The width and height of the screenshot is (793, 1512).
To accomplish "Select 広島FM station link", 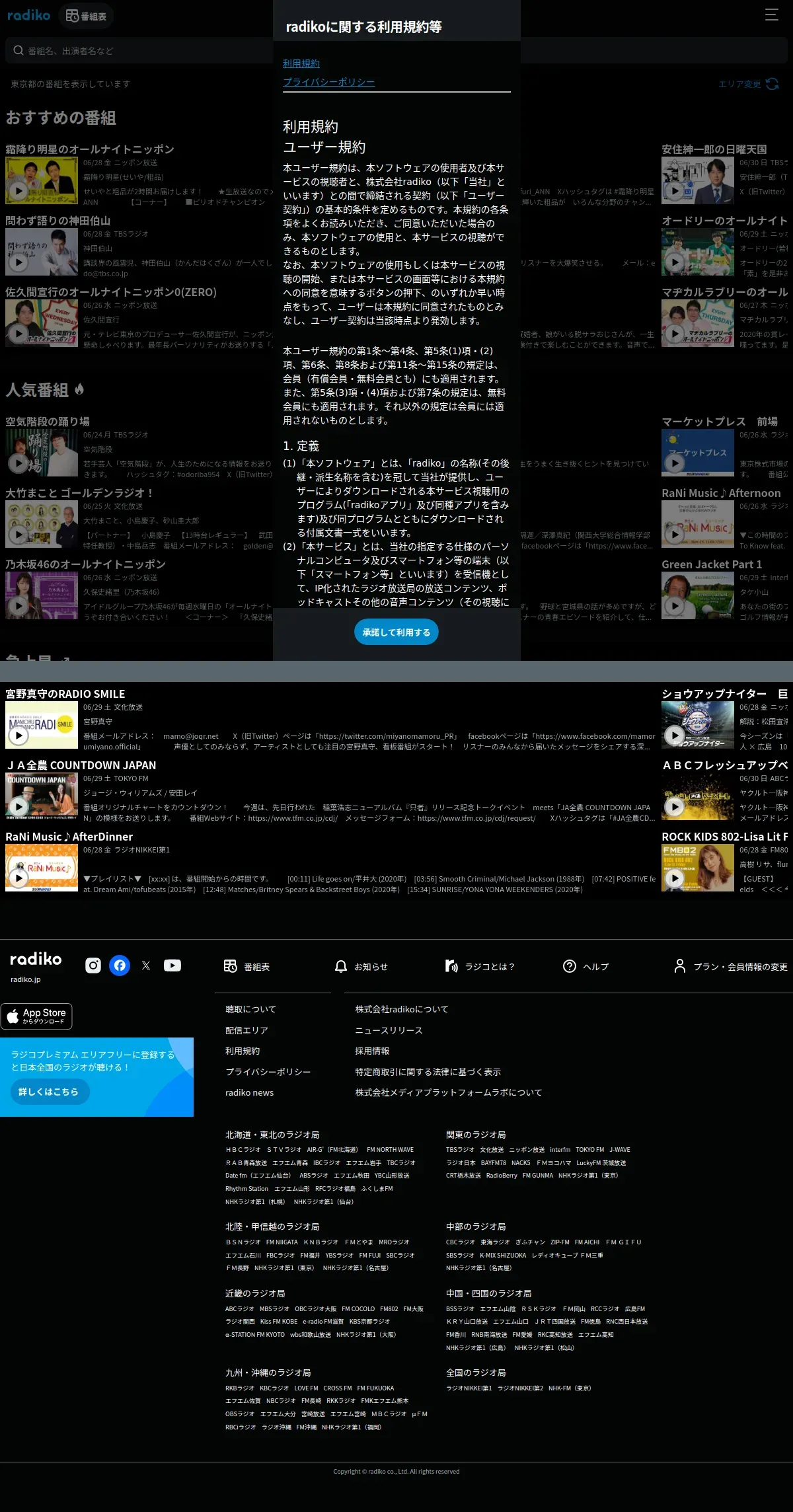I will pos(635,1309).
